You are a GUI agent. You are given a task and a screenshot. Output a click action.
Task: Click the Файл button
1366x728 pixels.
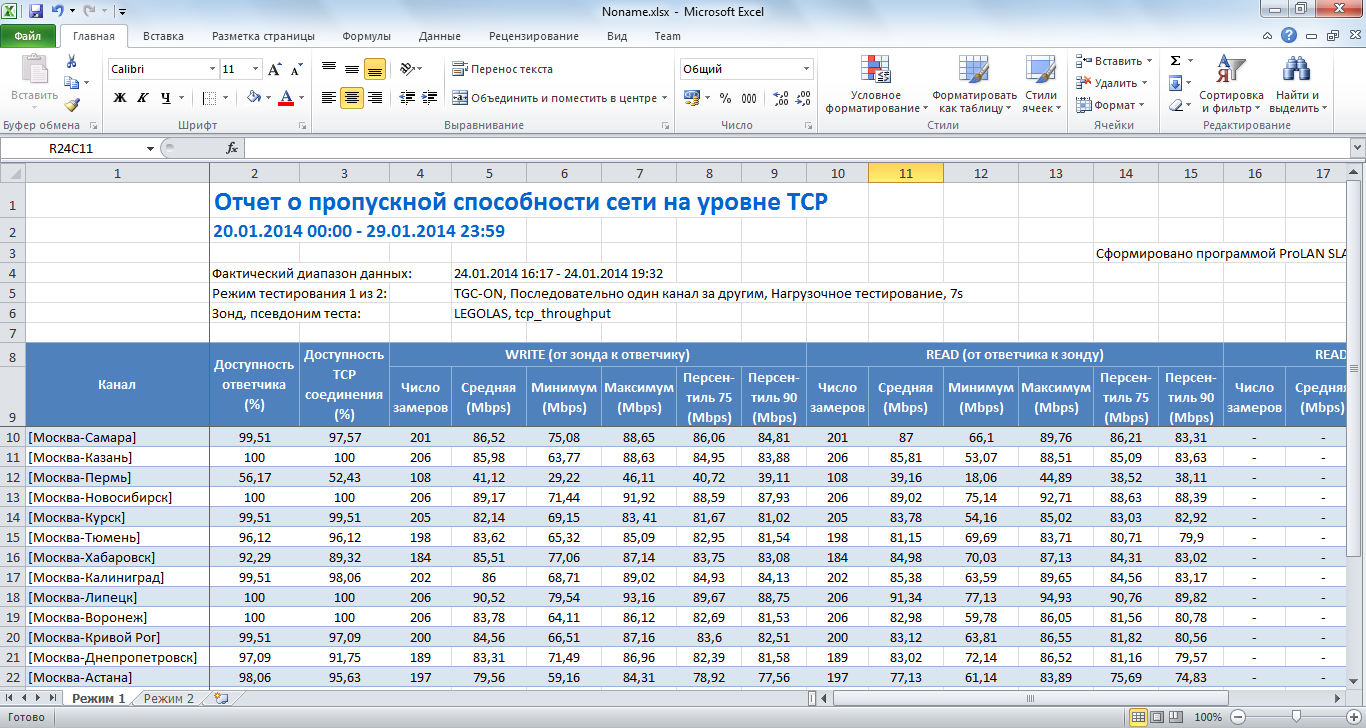[x=27, y=36]
